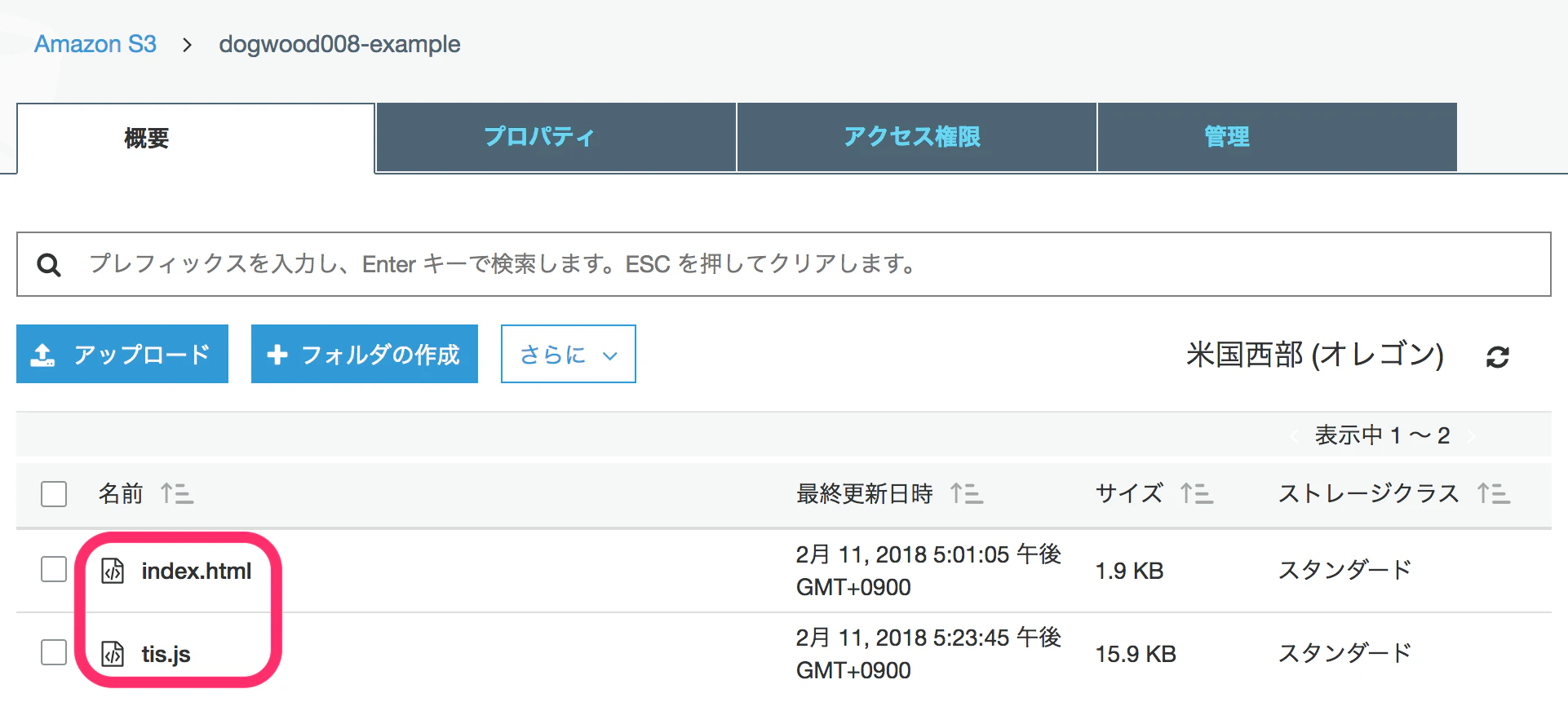1568x724 pixels.
Task: Click the 表示中 1〜2 pagination text
Action: tap(1382, 435)
